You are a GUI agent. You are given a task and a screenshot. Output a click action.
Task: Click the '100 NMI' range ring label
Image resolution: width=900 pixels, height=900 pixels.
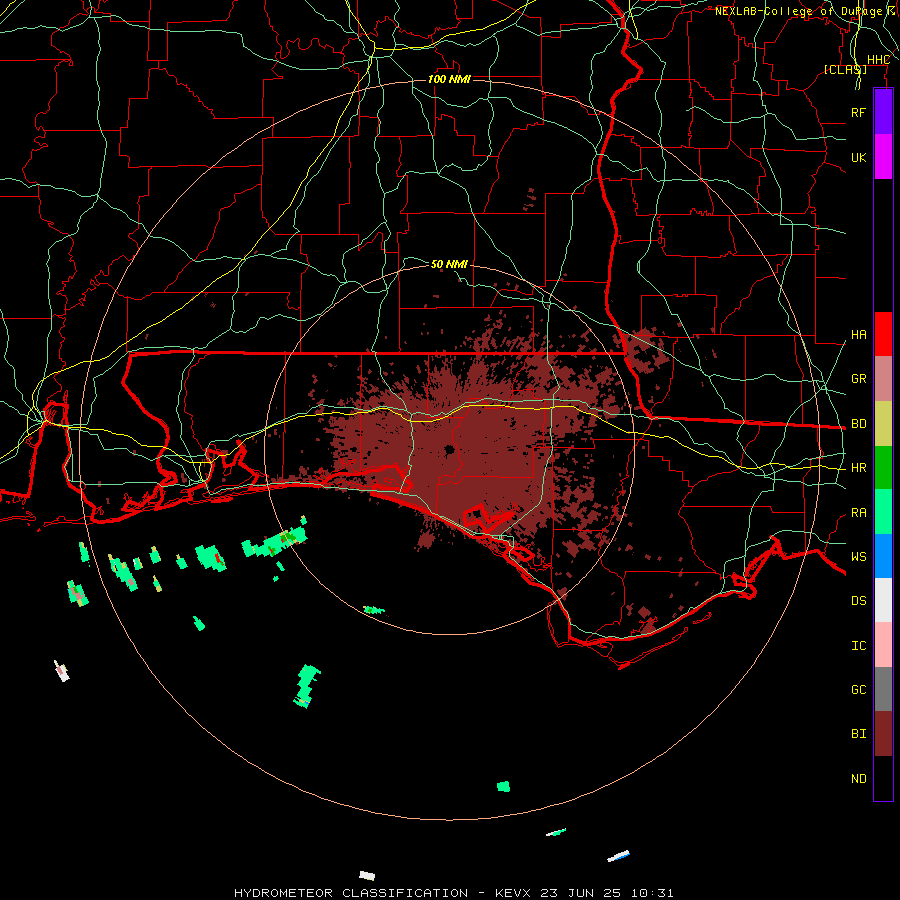click(x=449, y=79)
